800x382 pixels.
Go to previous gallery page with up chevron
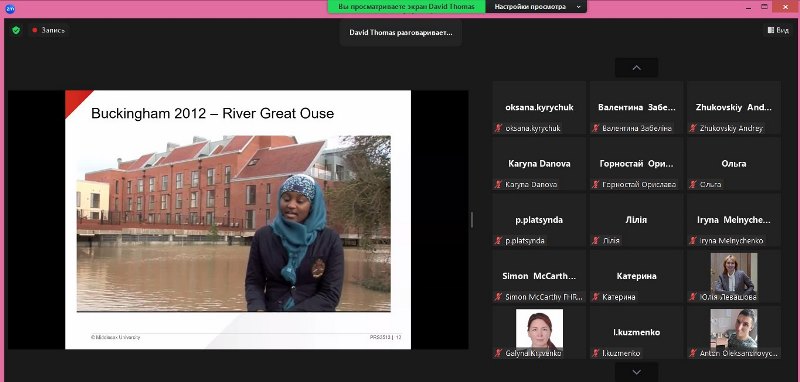coord(636,67)
